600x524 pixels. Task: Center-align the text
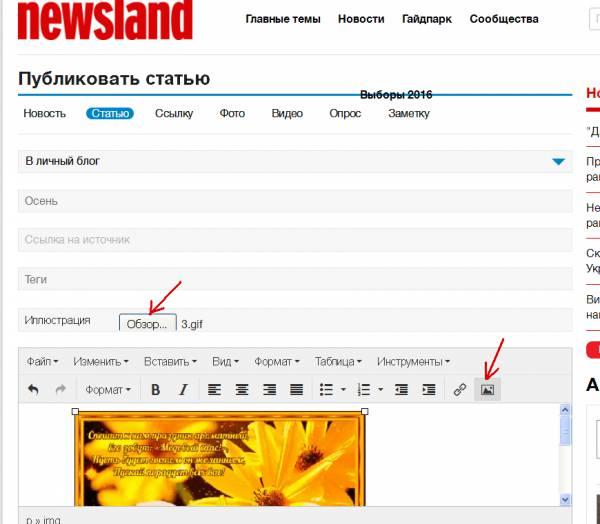click(241, 390)
